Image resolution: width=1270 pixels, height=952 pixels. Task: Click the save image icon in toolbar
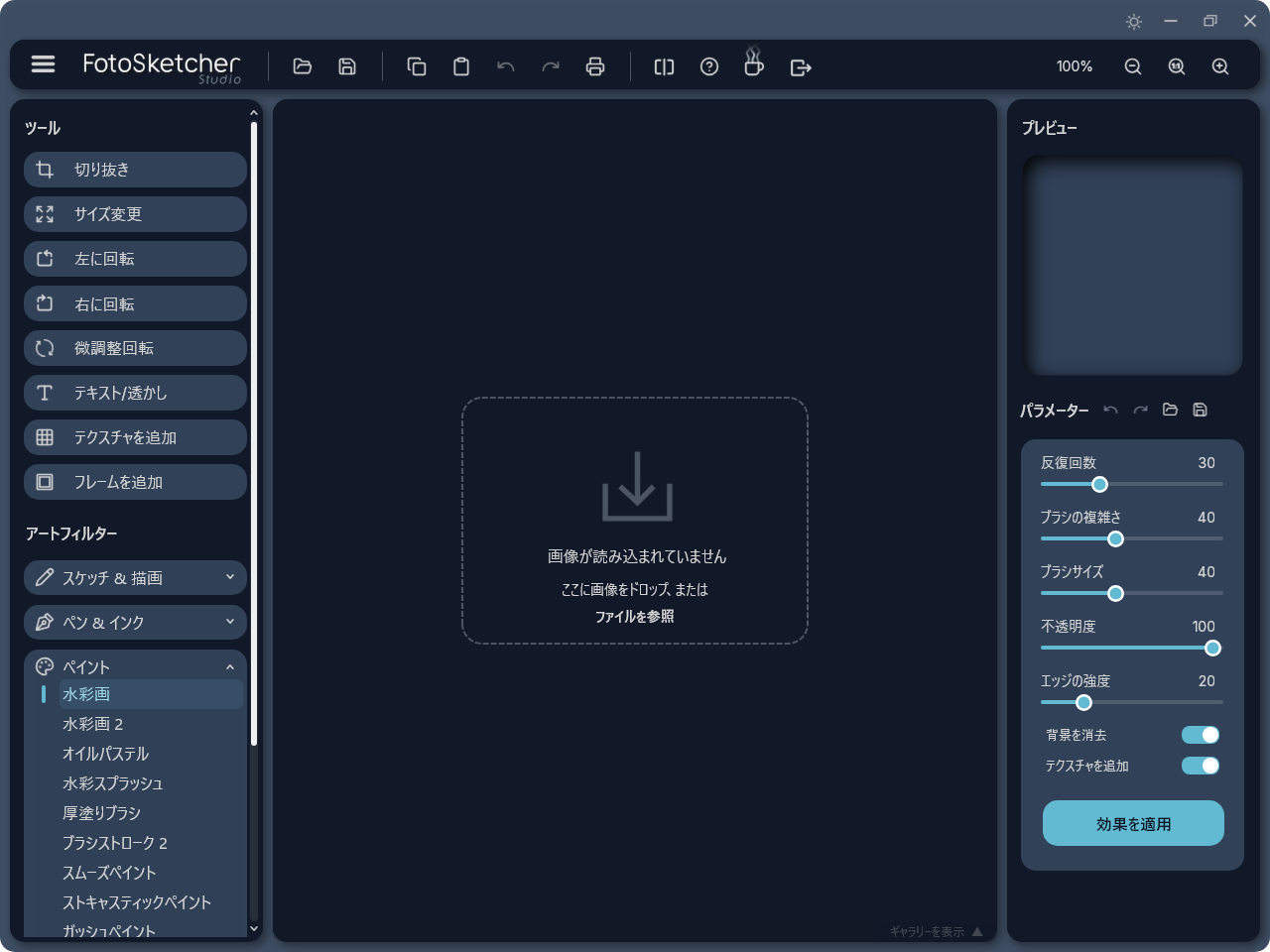click(x=347, y=66)
